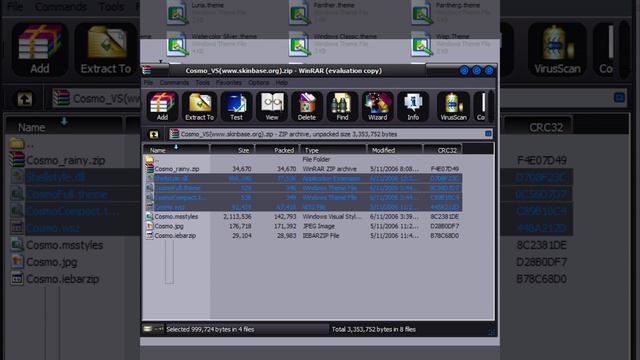Click large CRC value B78C68D0 in background
Screen dimensions: 640x360
click(541, 279)
